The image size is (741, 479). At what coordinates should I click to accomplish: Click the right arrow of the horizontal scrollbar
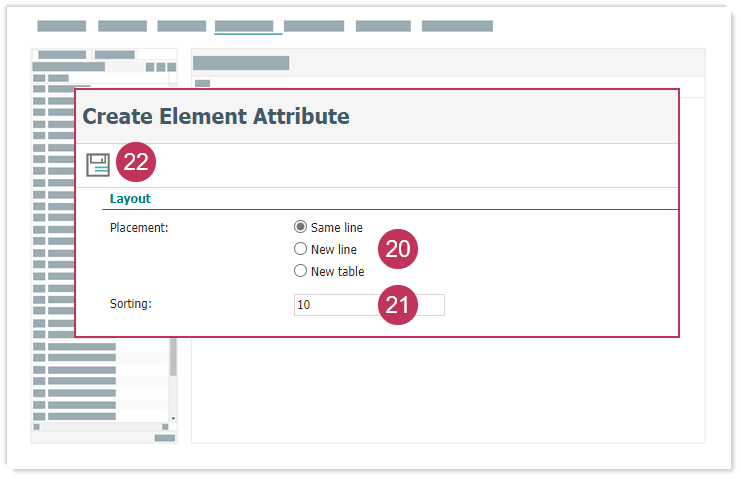click(x=164, y=427)
